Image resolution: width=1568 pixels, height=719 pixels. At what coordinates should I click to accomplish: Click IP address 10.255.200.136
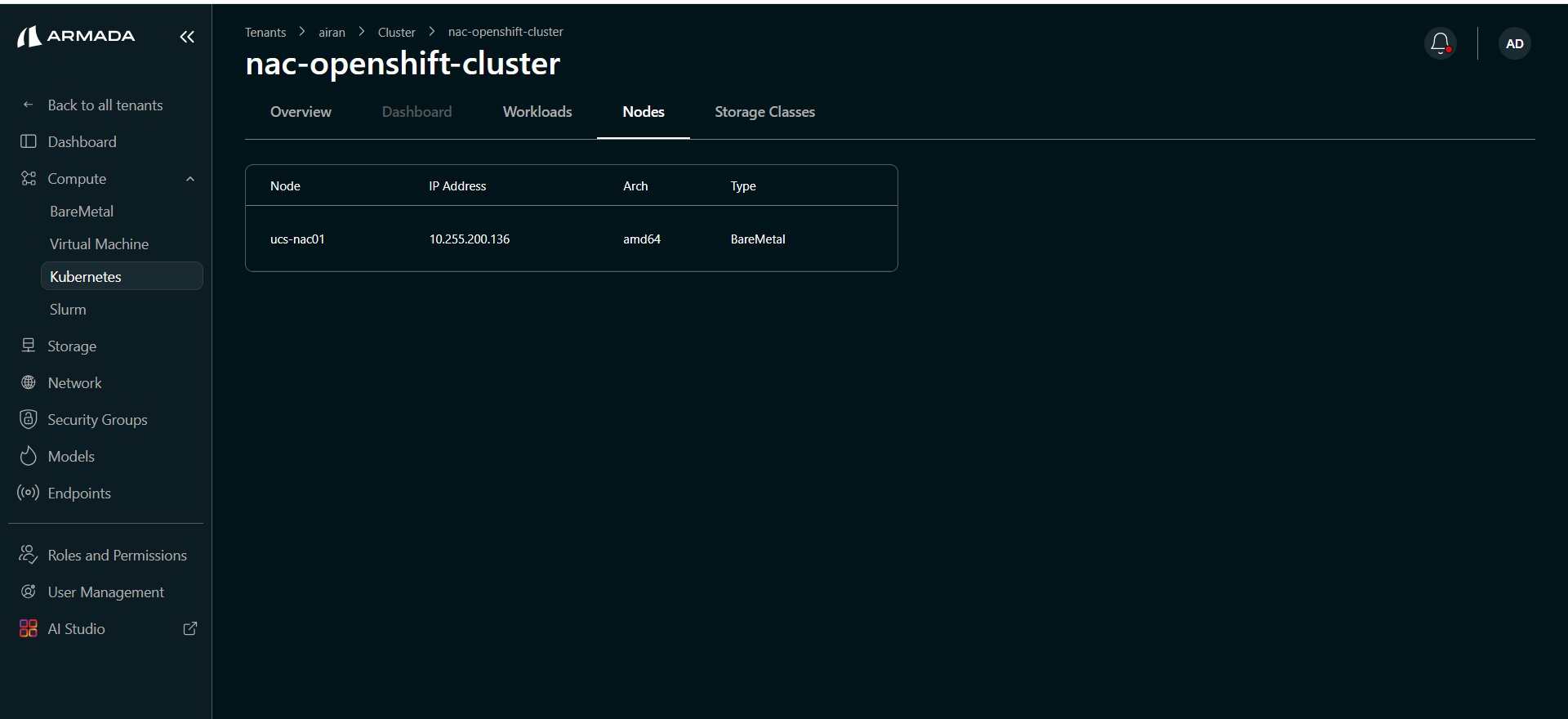point(470,239)
